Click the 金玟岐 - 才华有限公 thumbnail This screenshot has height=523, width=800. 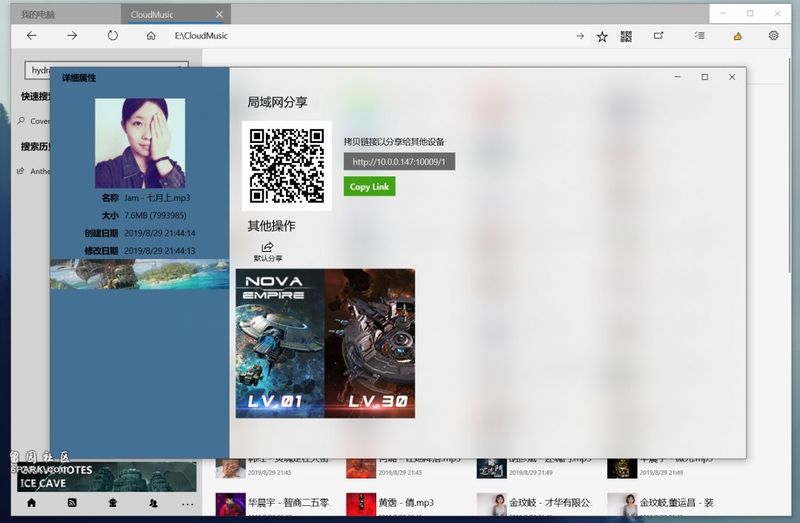[x=491, y=505]
